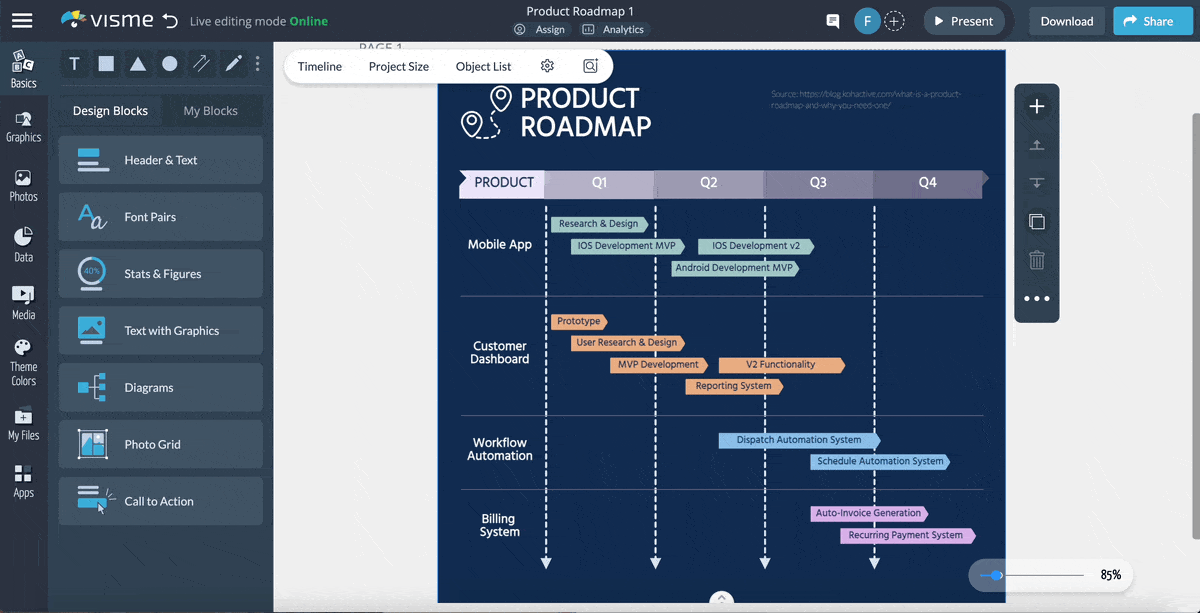Switch to the Project Size tab

398,66
